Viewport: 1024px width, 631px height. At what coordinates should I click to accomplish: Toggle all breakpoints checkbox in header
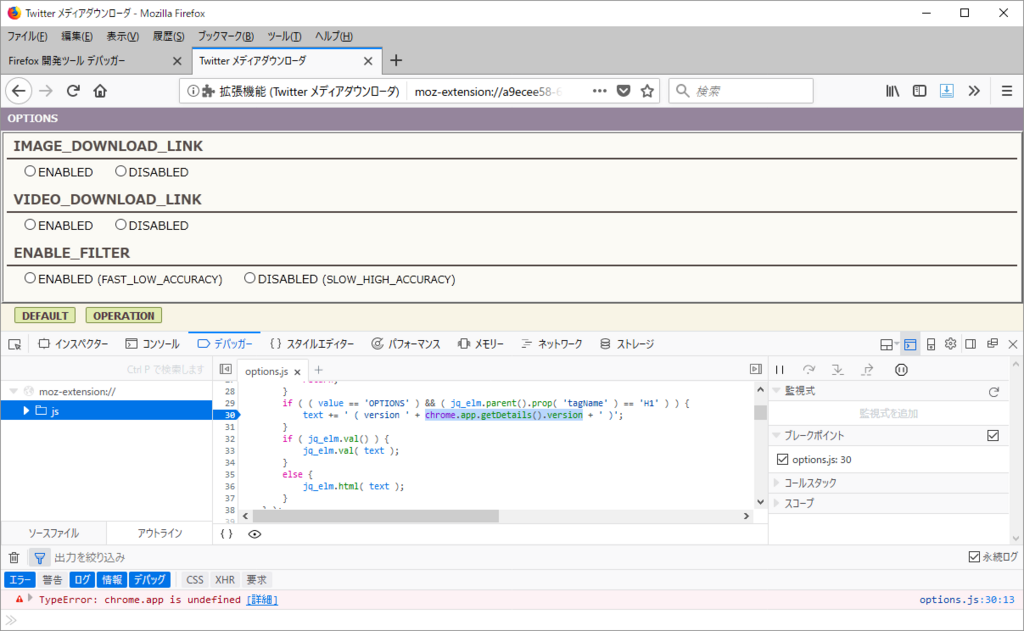click(x=993, y=435)
